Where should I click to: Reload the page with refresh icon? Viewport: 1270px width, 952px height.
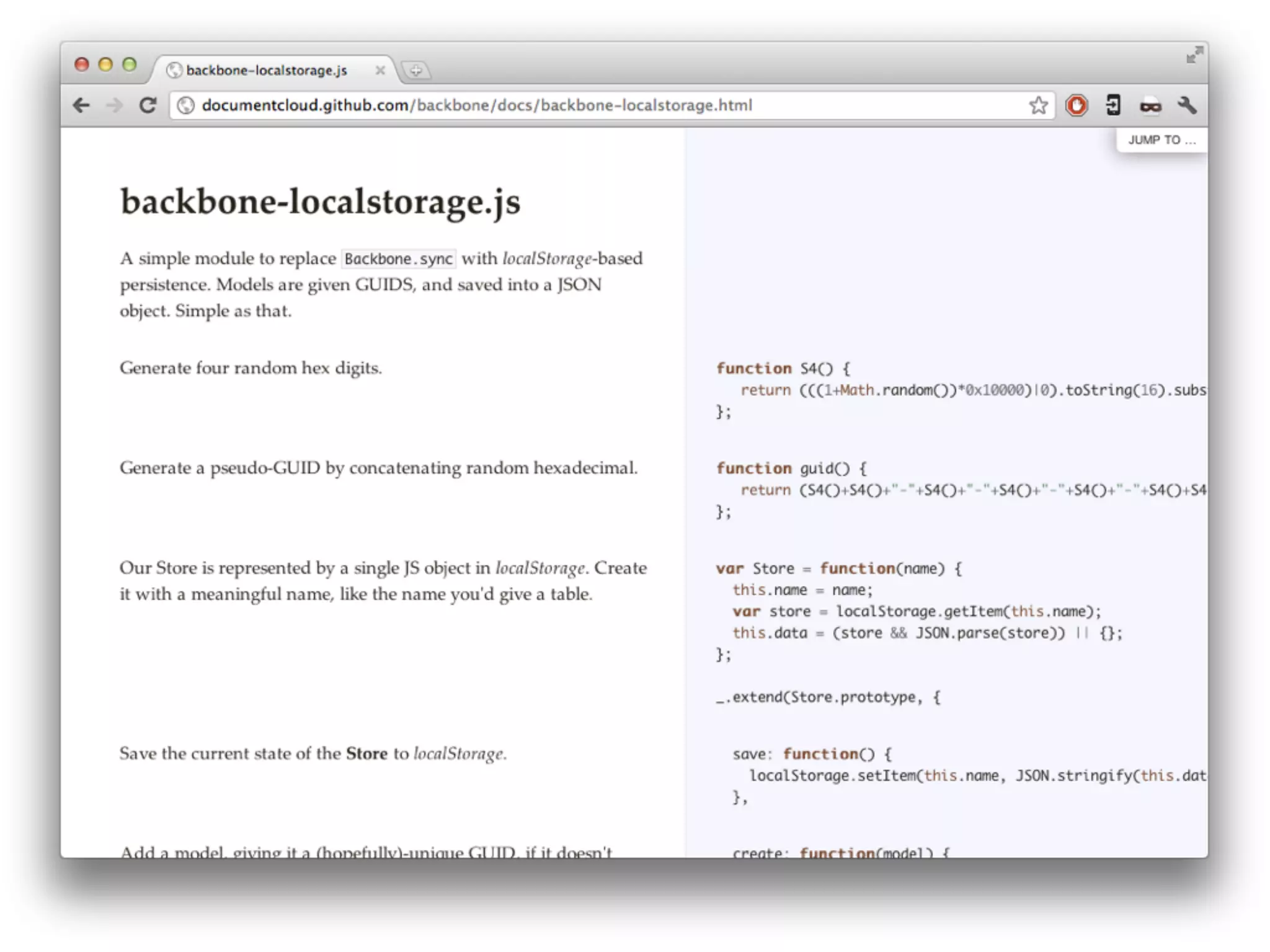tap(148, 105)
